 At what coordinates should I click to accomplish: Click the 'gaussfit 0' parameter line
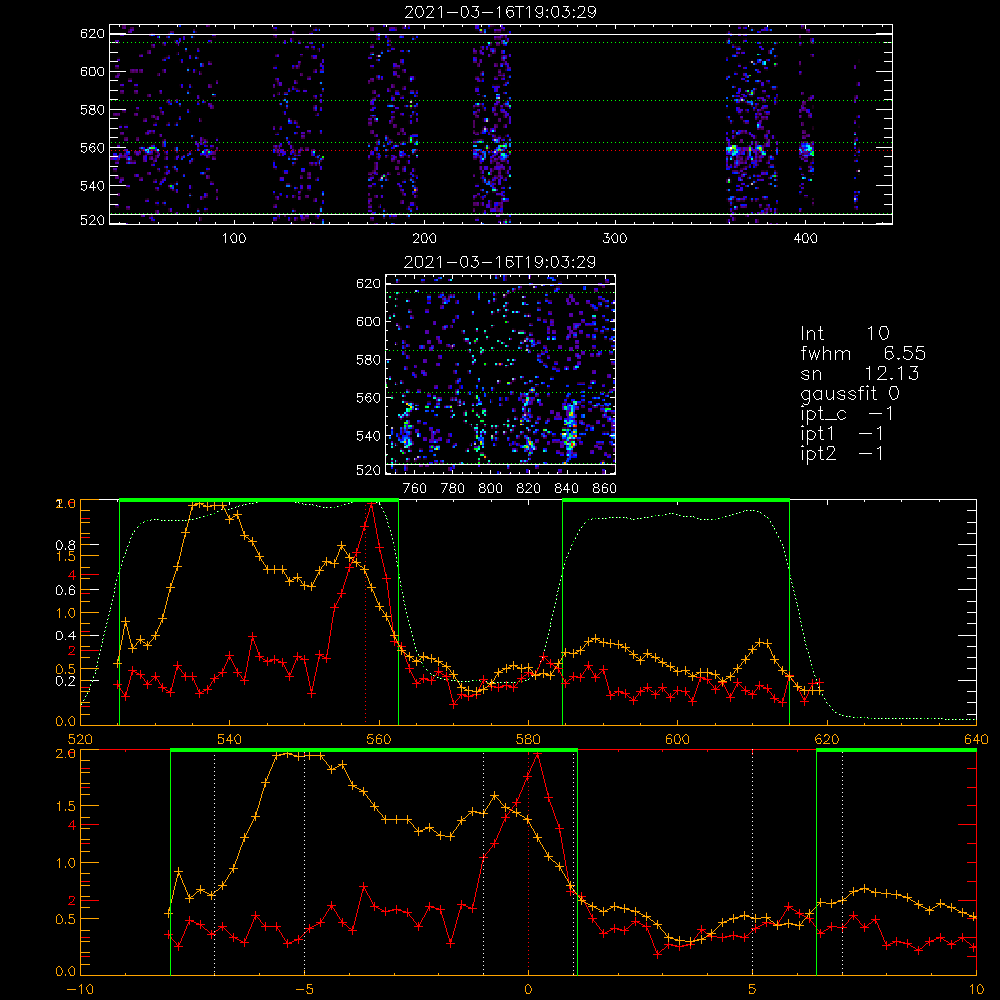click(x=850, y=393)
